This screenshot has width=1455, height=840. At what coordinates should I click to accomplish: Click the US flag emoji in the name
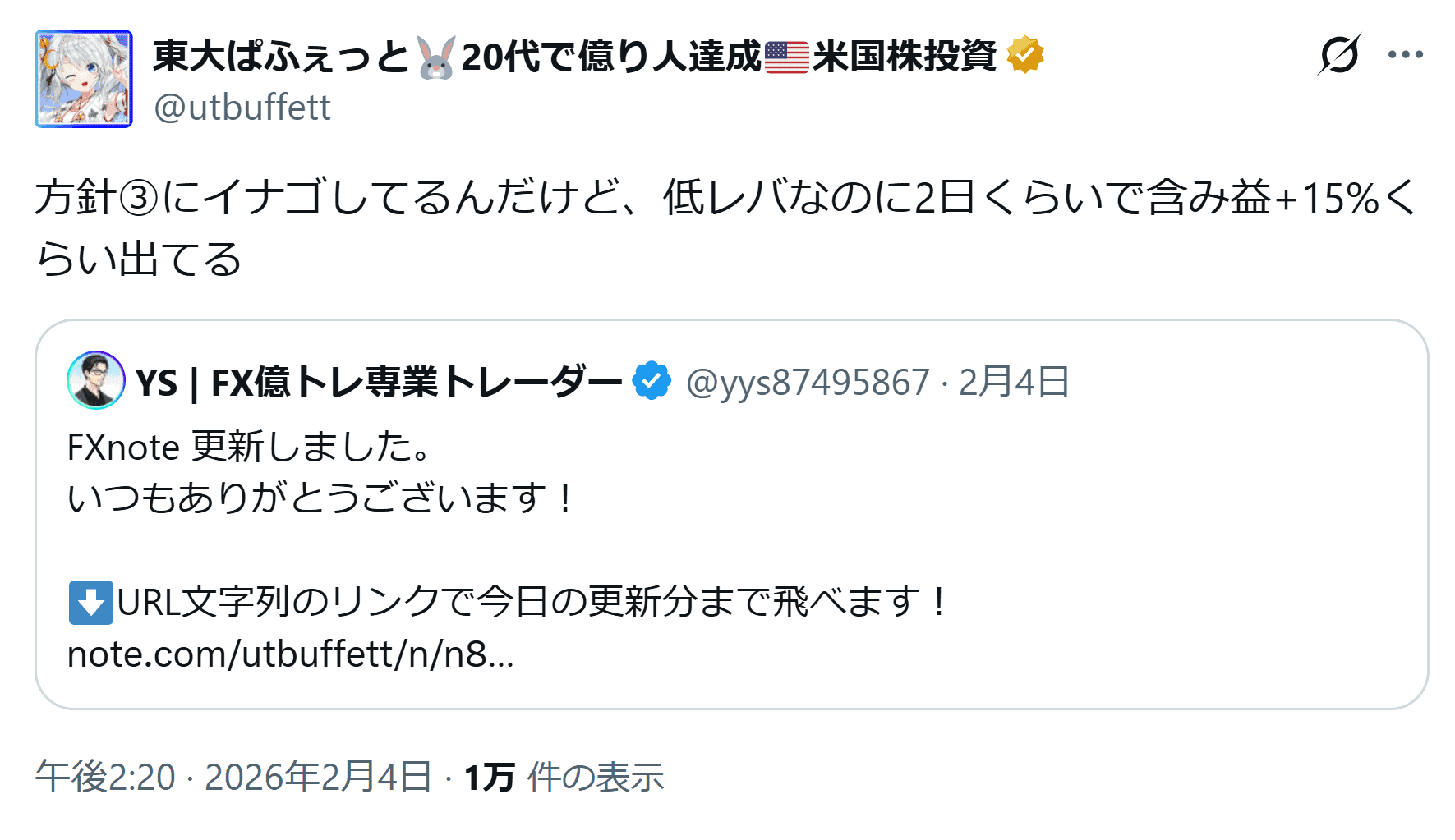(x=786, y=57)
